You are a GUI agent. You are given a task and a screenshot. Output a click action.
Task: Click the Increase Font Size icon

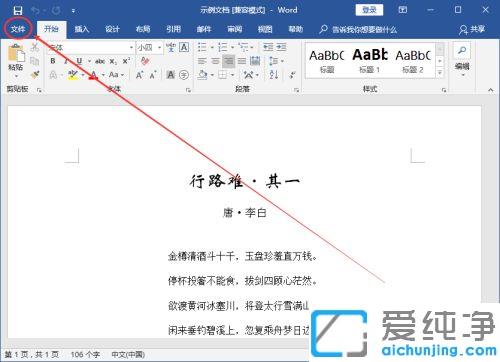click(140, 75)
